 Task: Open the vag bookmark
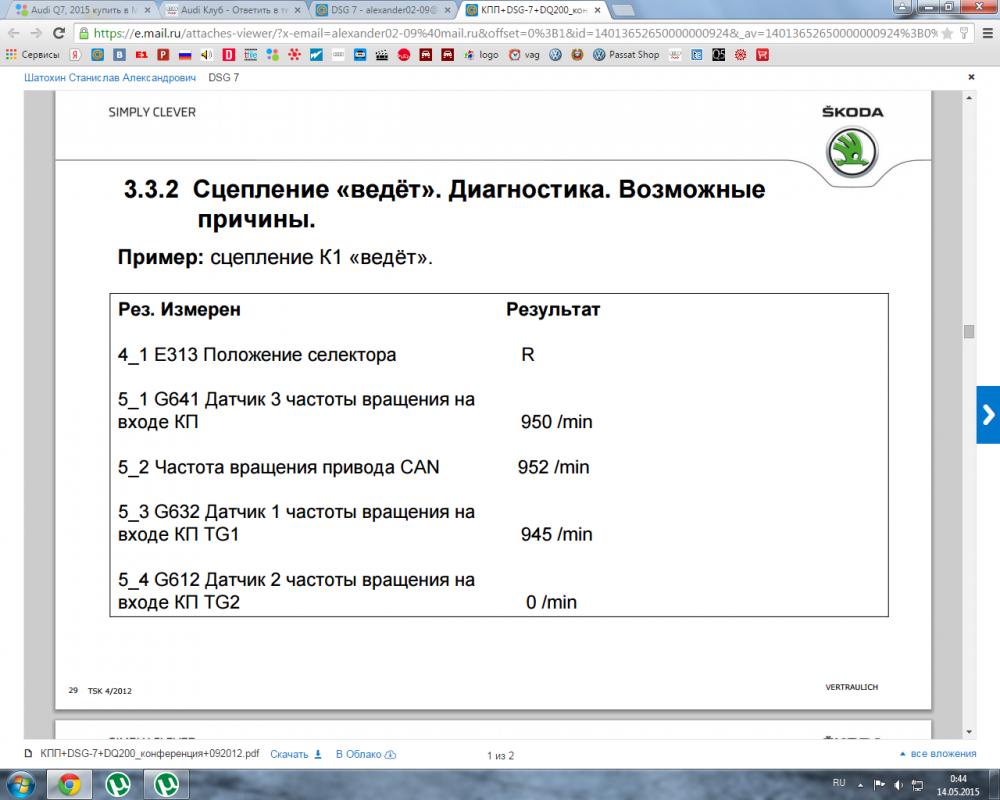pyautogui.click(x=525, y=55)
